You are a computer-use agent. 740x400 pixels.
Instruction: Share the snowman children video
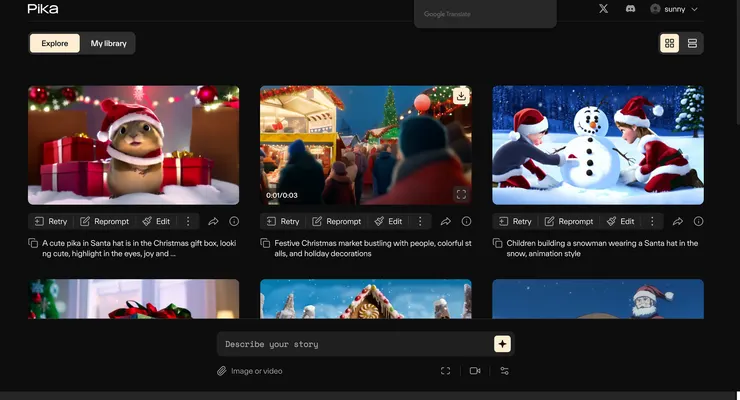[678, 221]
